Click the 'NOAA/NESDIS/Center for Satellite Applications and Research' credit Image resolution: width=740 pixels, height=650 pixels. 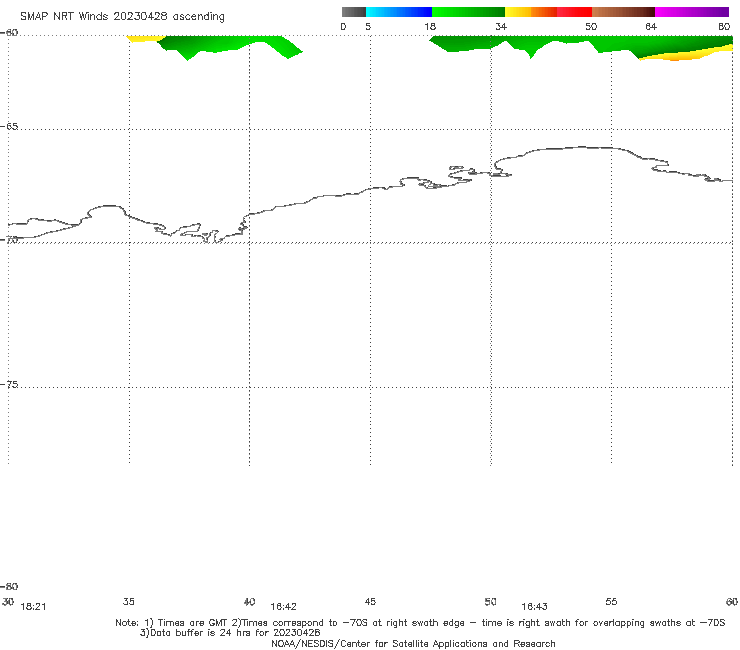413,644
